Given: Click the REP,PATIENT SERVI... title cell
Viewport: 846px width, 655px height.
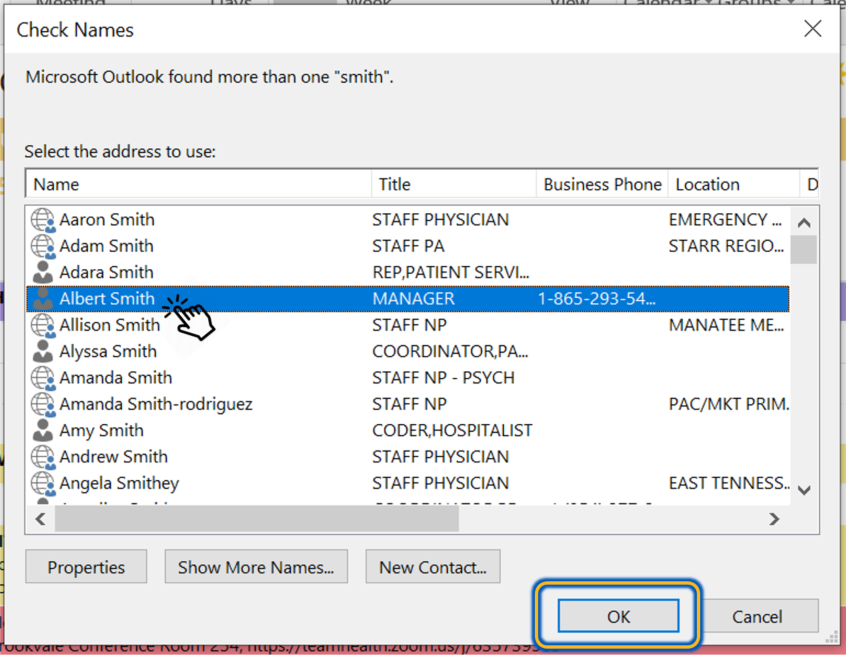Looking at the screenshot, I should (x=451, y=272).
